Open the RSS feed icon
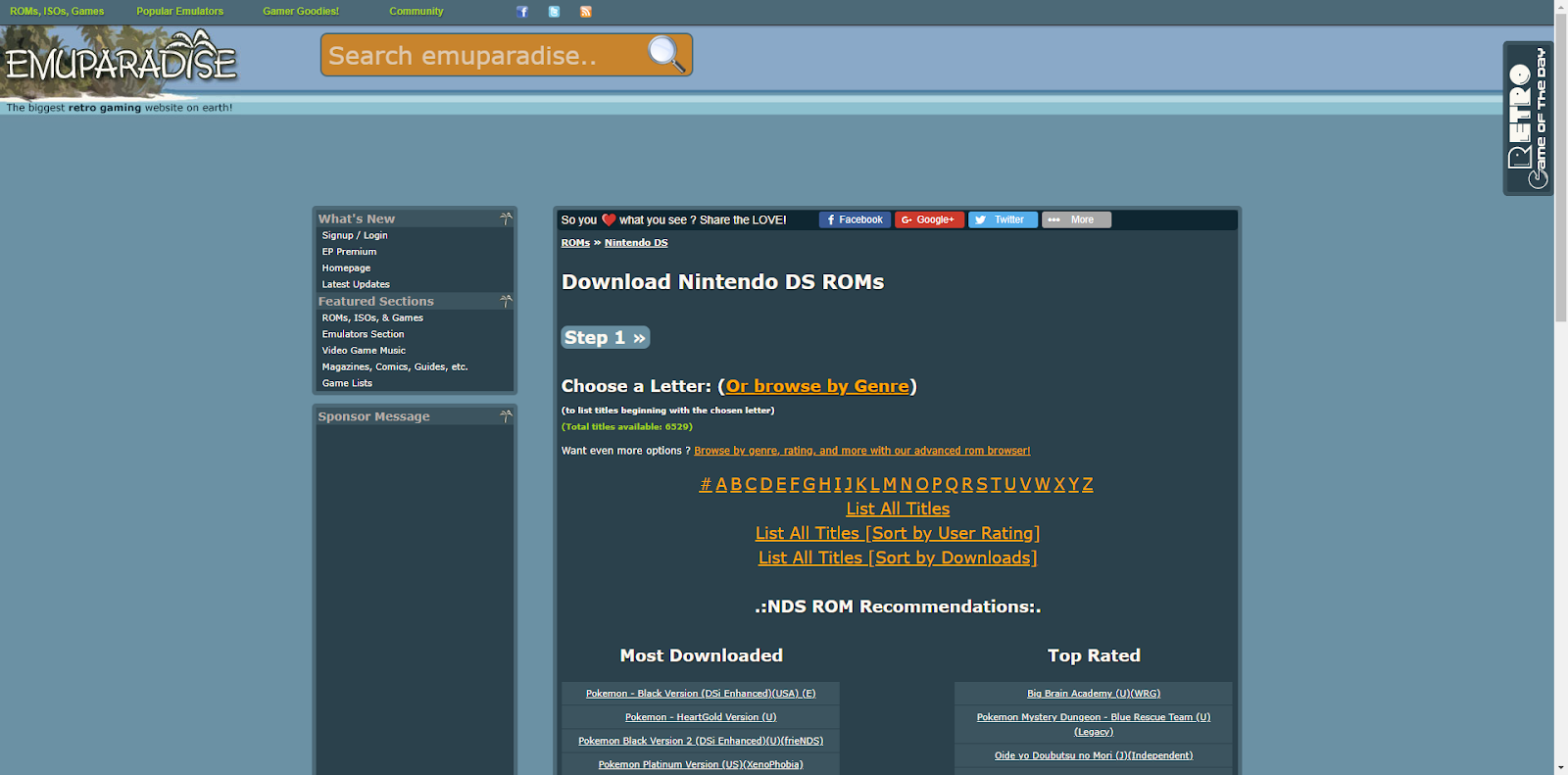Screen dimensions: 1568x775 click(x=586, y=12)
